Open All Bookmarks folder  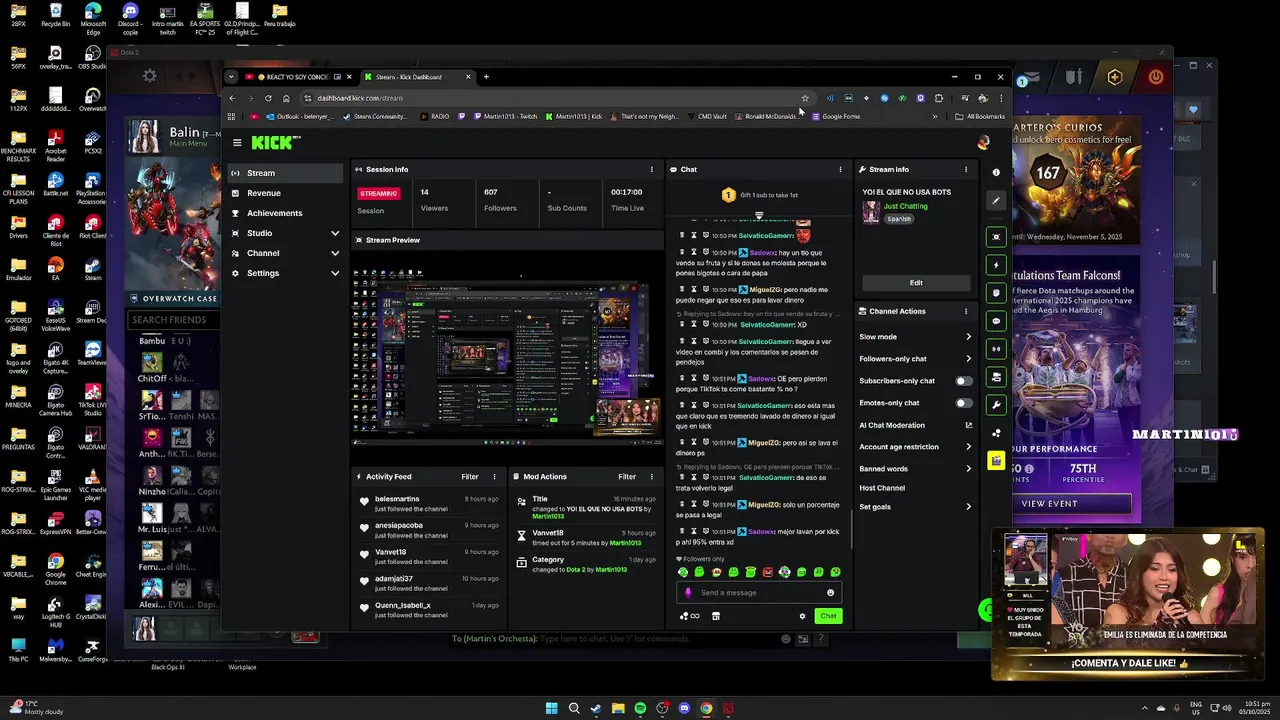(x=980, y=116)
